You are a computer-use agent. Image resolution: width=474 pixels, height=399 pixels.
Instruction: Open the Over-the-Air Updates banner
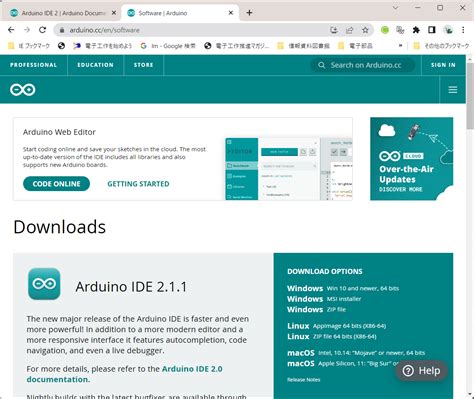tap(411, 159)
